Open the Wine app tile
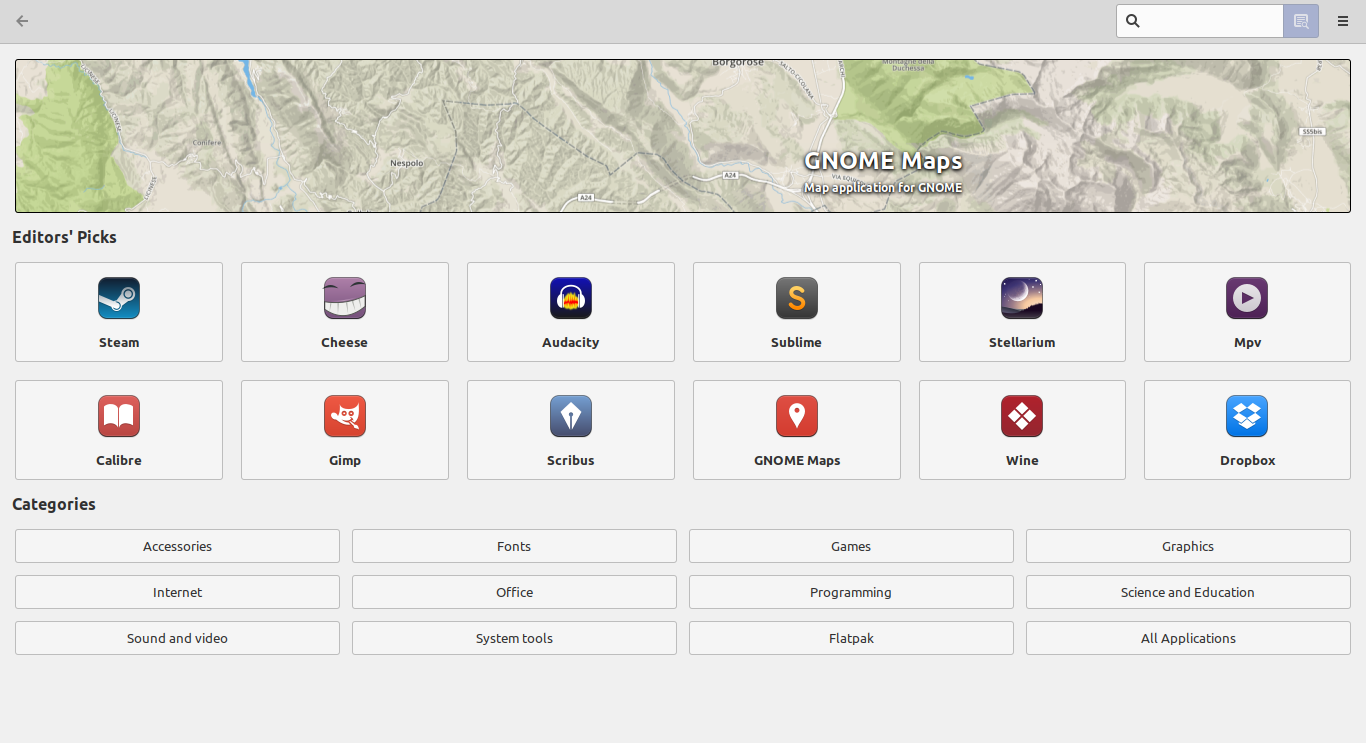 pyautogui.click(x=1022, y=430)
